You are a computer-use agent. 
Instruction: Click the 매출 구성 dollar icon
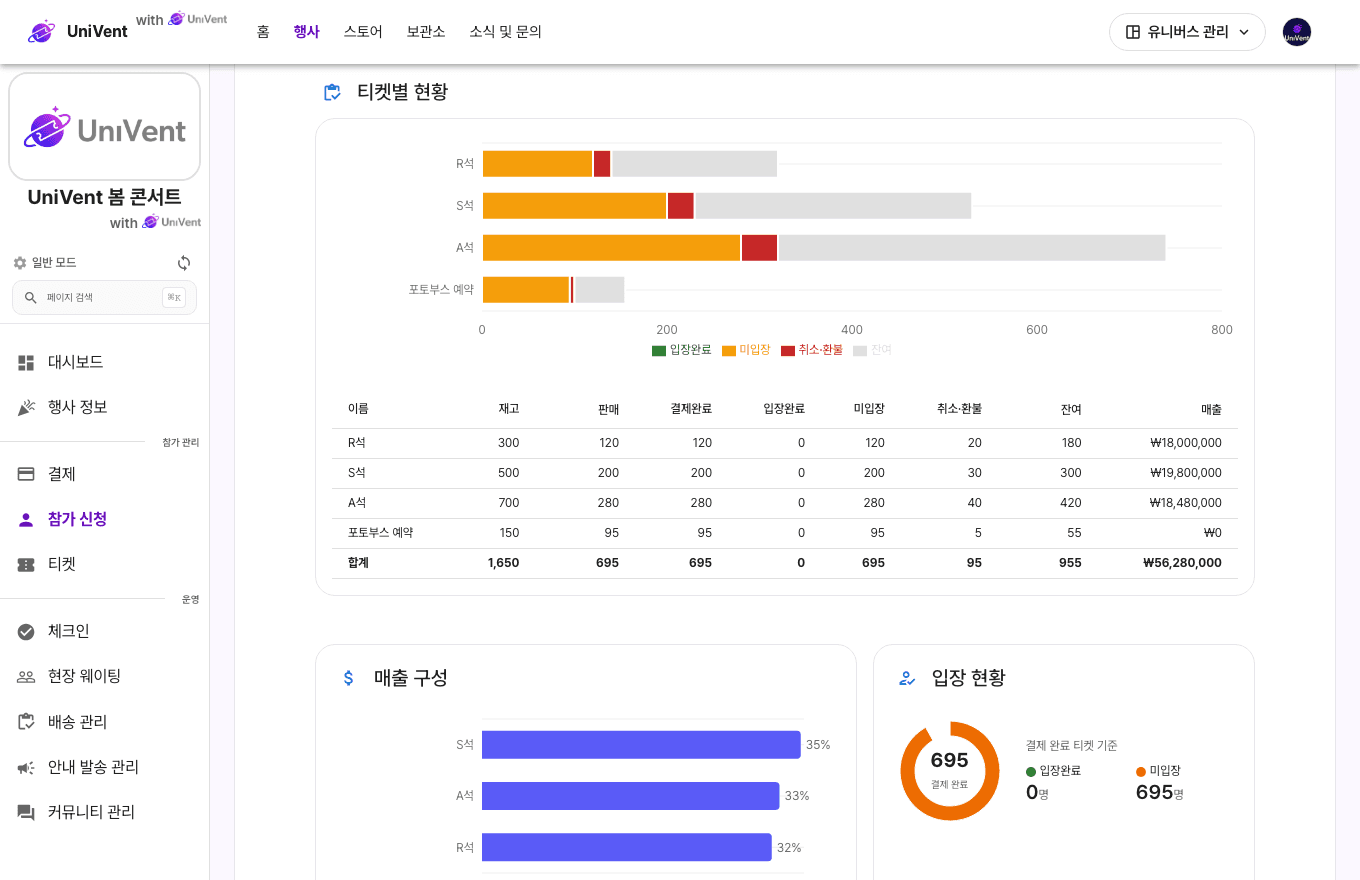pos(348,678)
